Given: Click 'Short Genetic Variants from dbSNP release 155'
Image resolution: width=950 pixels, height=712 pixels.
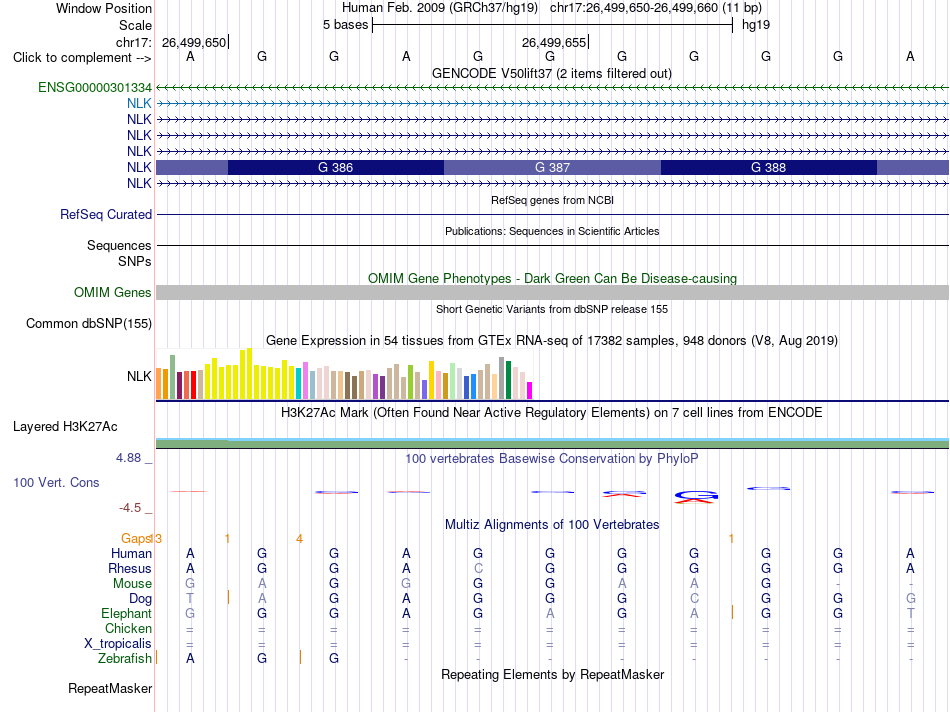Looking at the screenshot, I should [552, 309].
